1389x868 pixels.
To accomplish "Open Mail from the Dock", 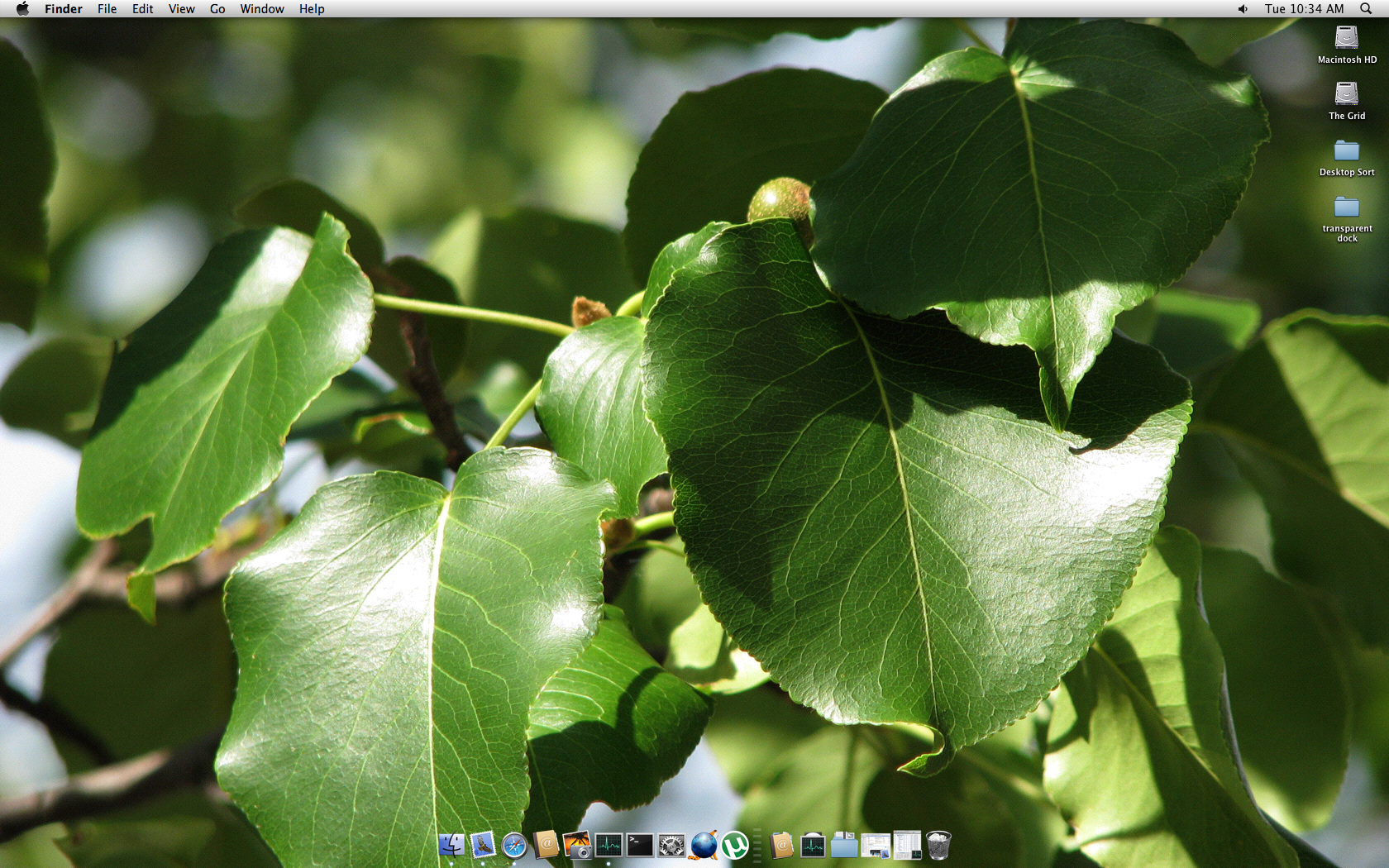I will 483,845.
